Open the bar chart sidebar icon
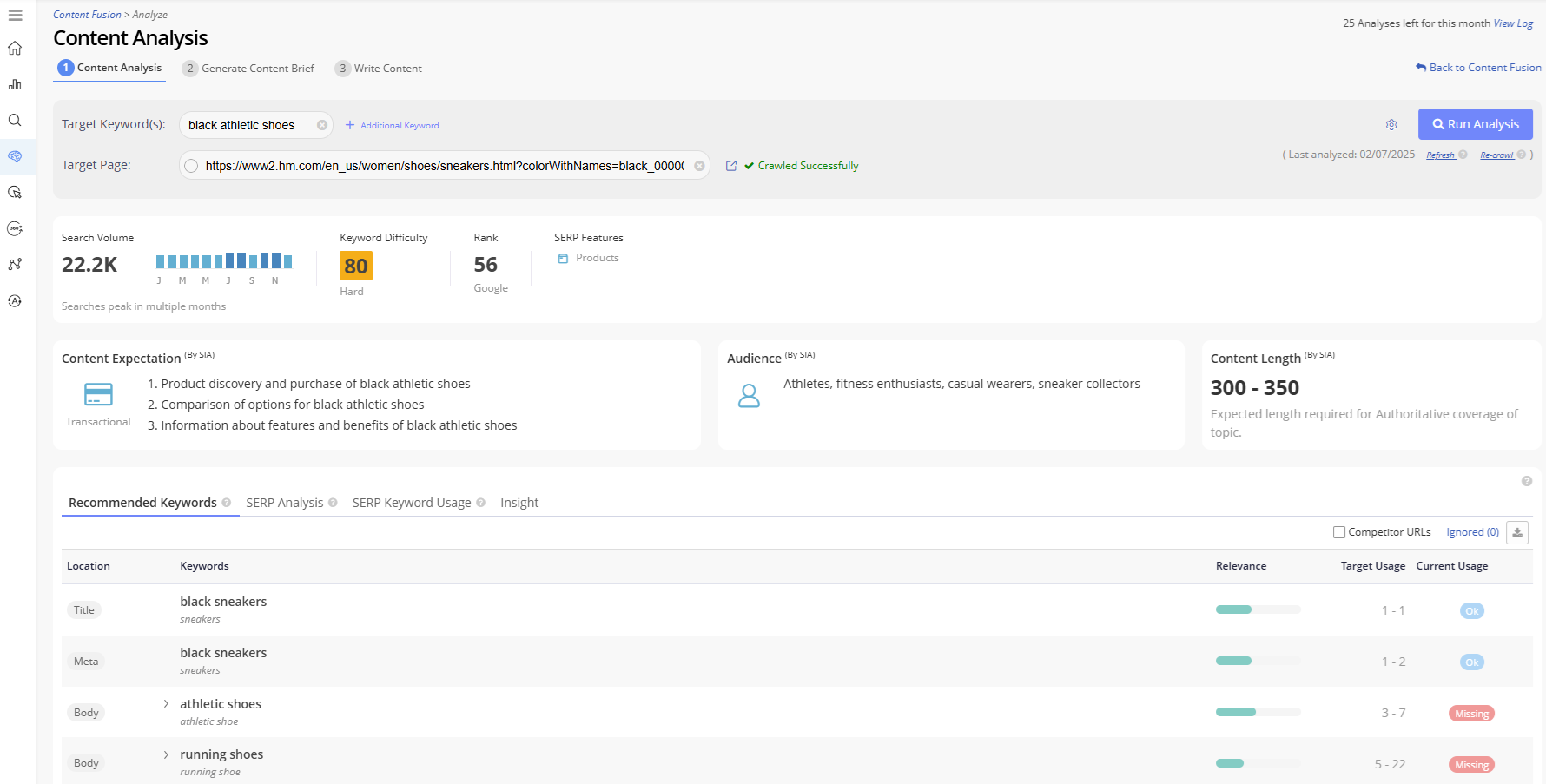 (15, 84)
